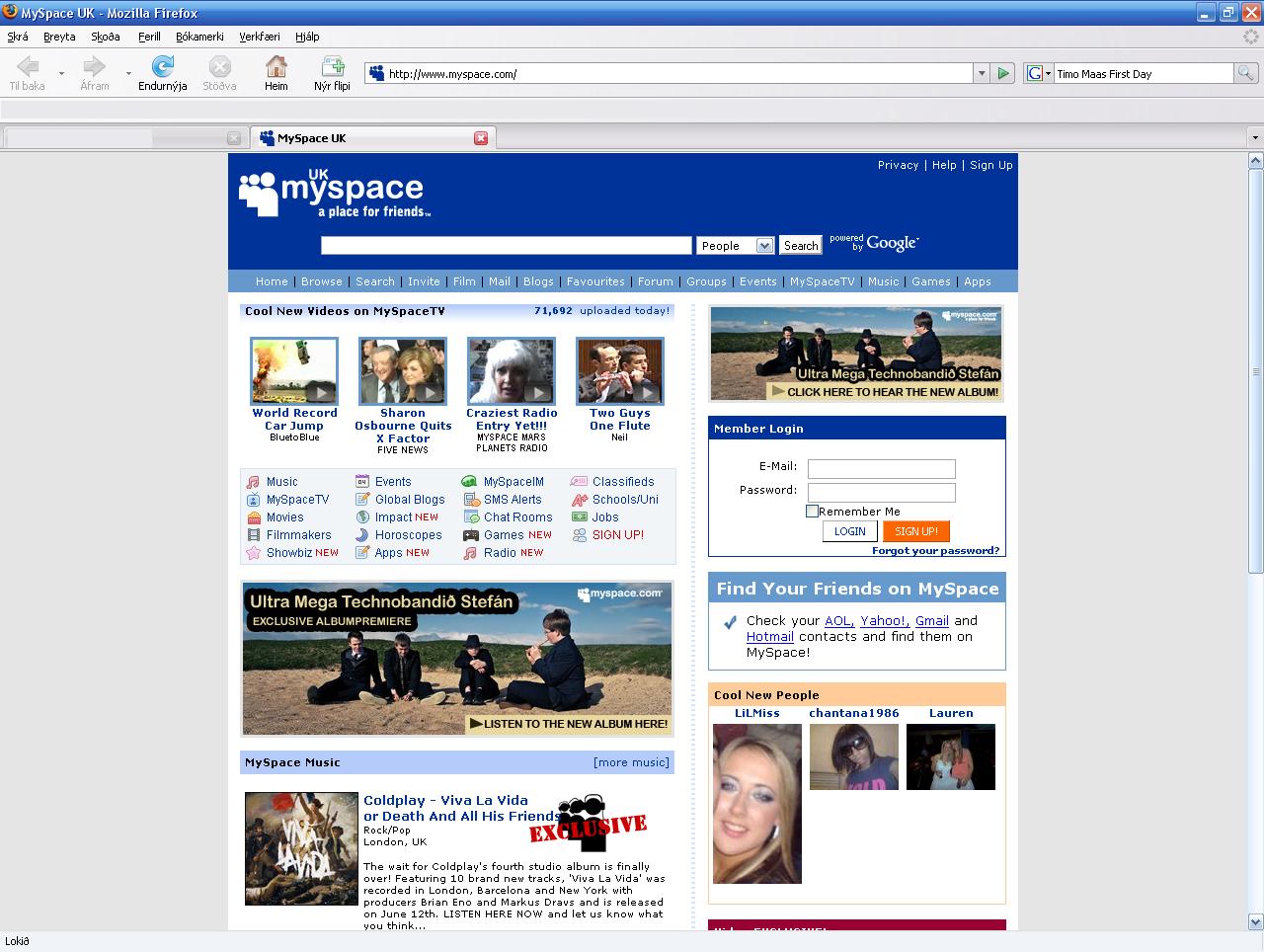Click the search magnifier icon in Firefox search box
This screenshot has height=952, width=1265.
(1245, 73)
